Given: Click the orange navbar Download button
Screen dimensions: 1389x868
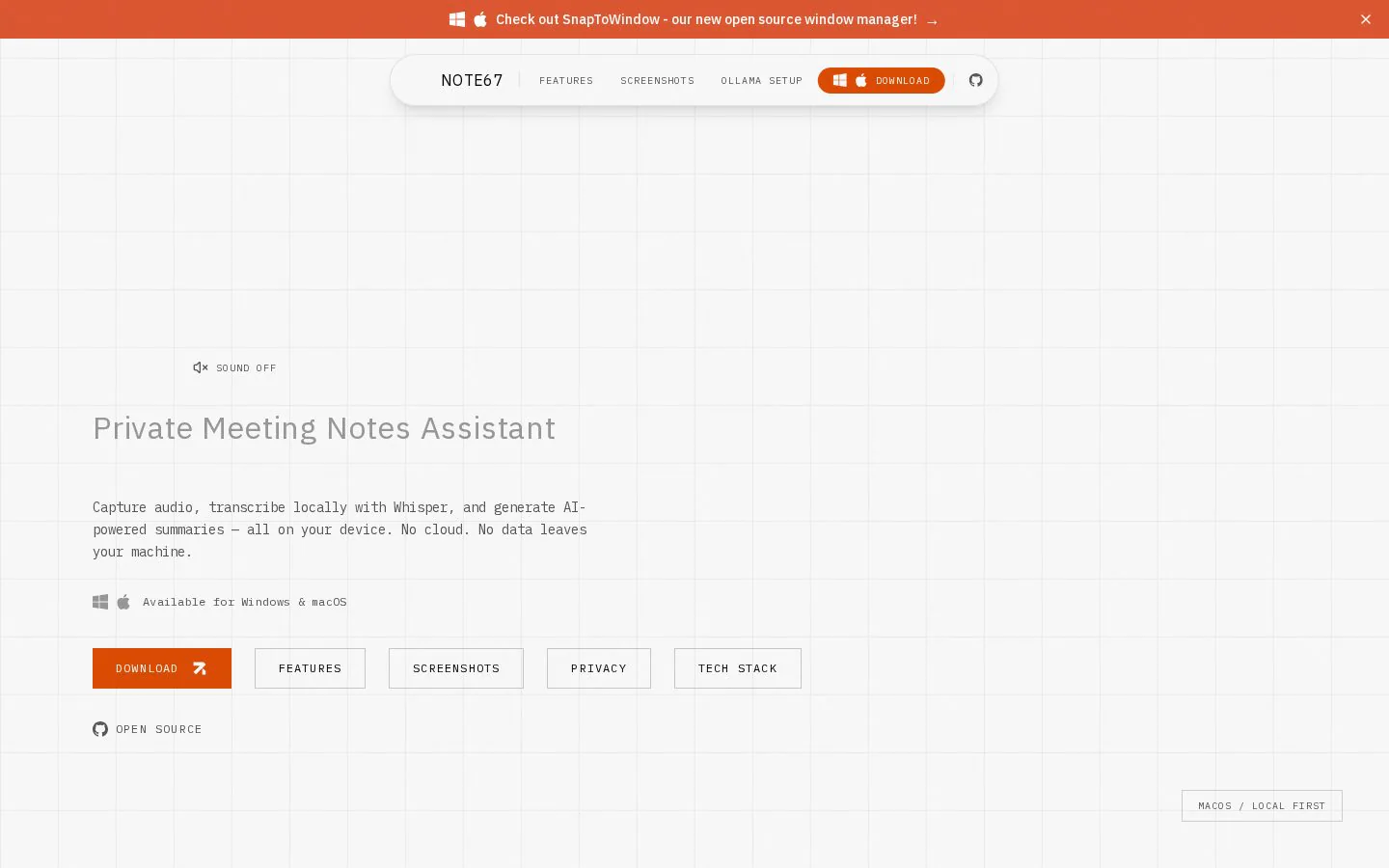Looking at the screenshot, I should 881,80.
